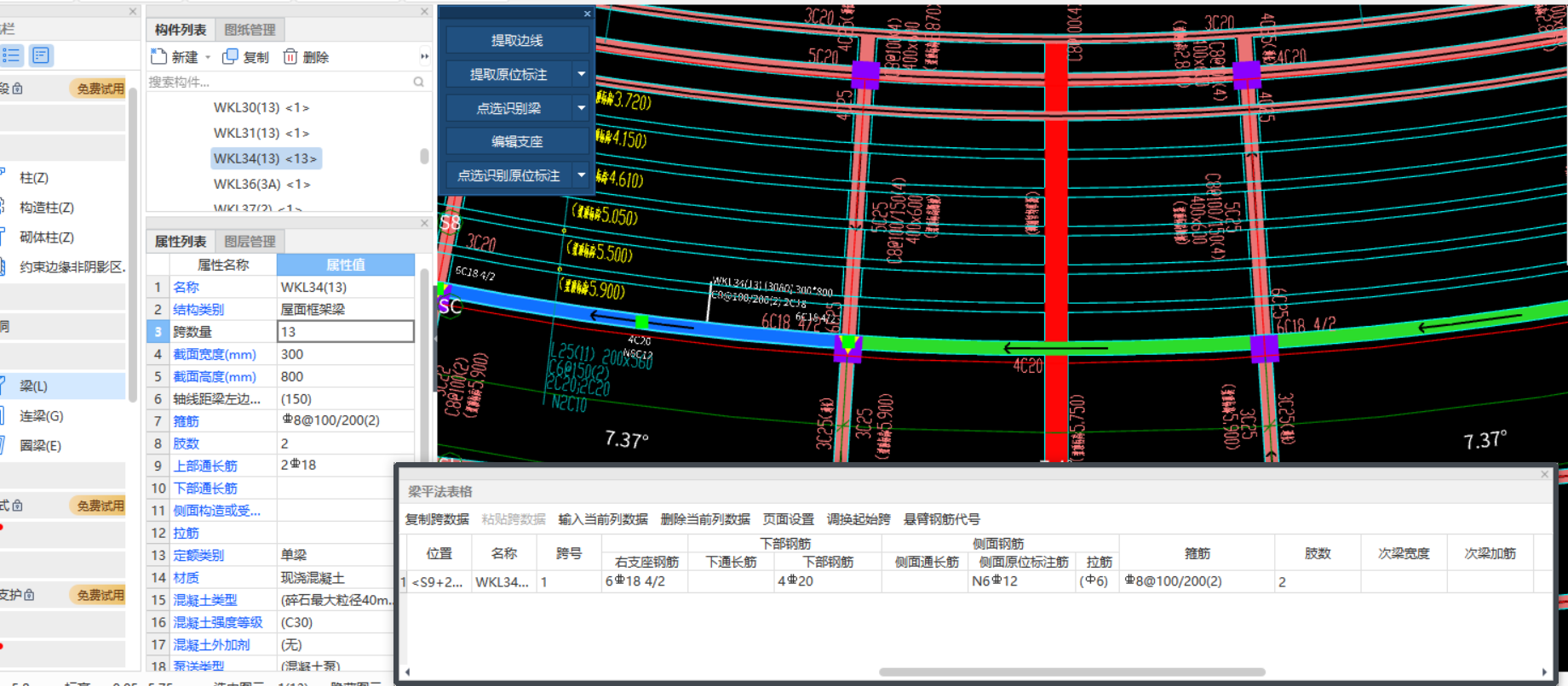Open the dropdown arrow beside 点选识别梁

coord(582,108)
